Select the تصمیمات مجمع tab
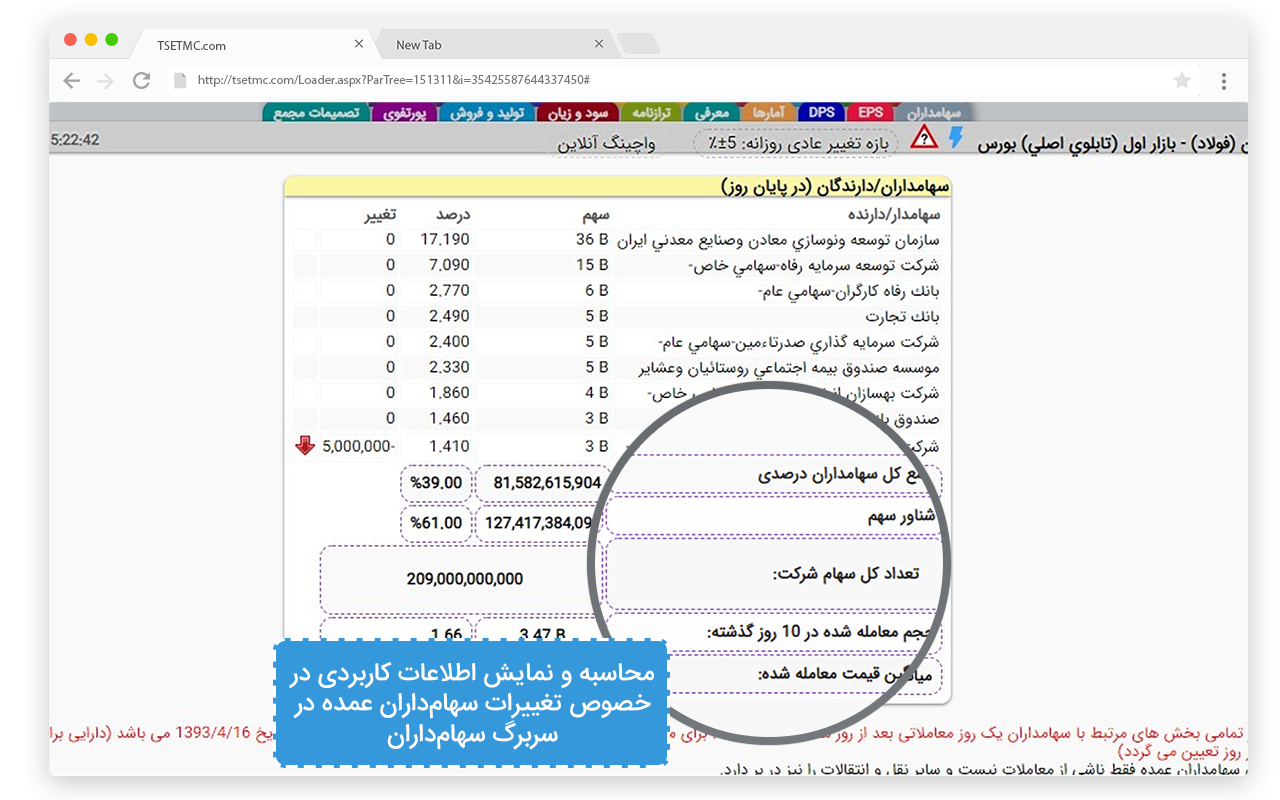Screen dimensions: 1280x800 [x=315, y=112]
